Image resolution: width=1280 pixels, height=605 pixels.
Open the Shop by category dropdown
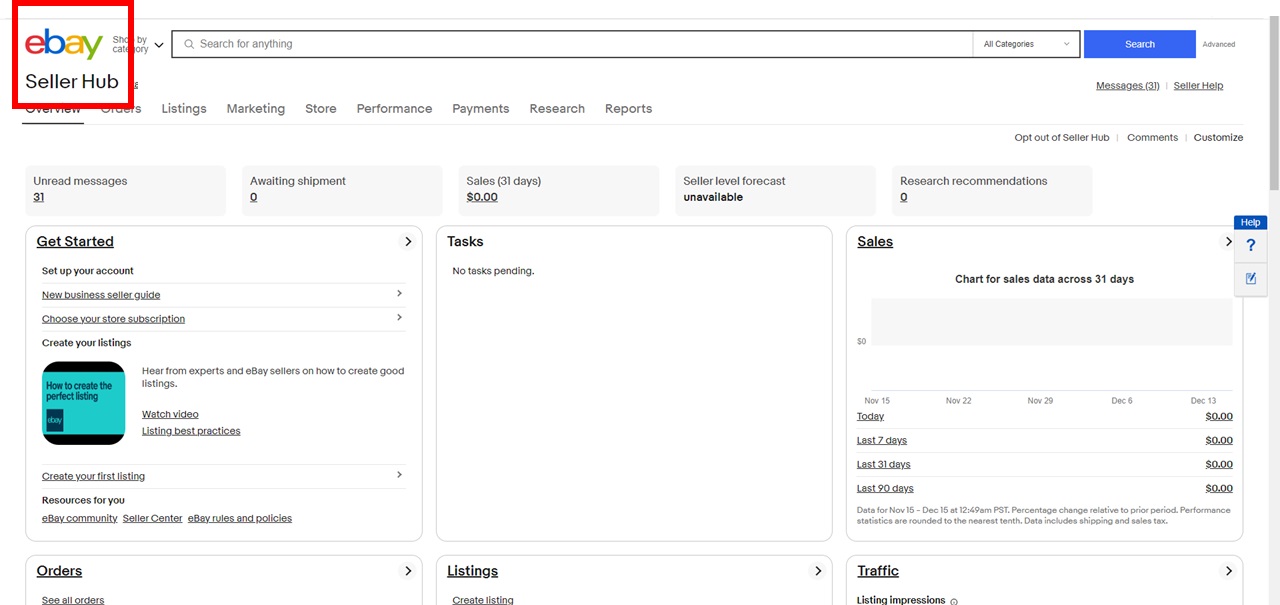pos(138,45)
